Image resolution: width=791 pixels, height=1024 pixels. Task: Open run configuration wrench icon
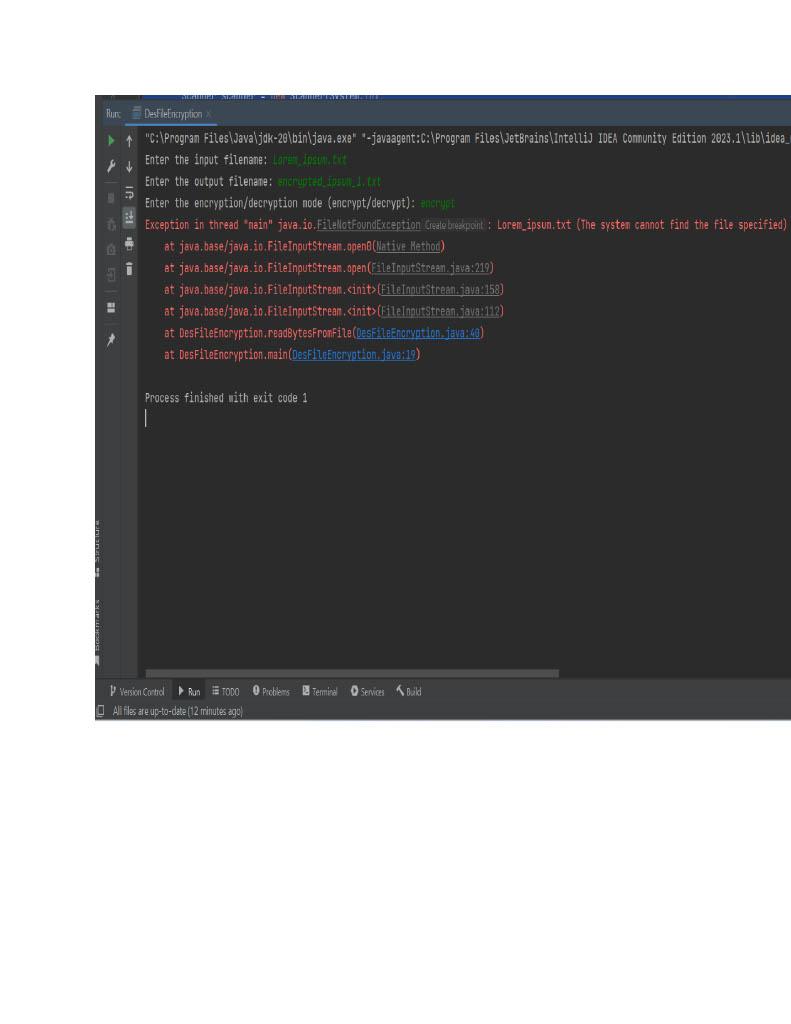[x=111, y=167]
